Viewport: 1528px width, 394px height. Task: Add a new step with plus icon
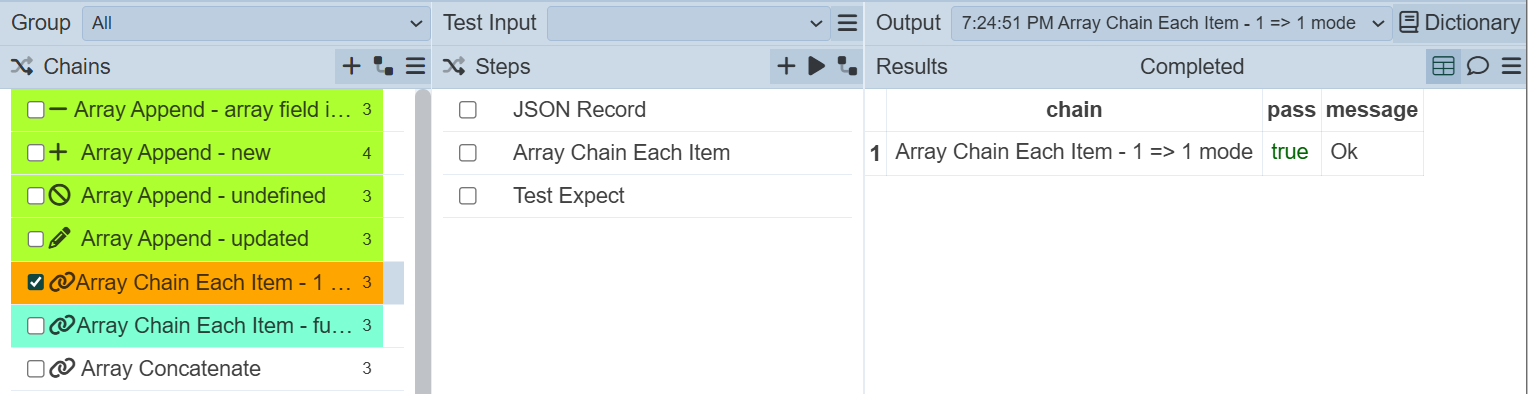(786, 67)
